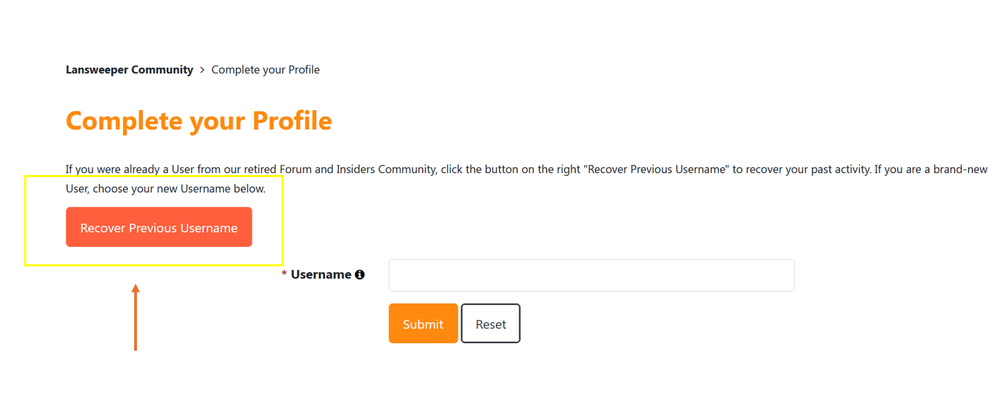
Task: Click the Username field label
Action: [320, 275]
